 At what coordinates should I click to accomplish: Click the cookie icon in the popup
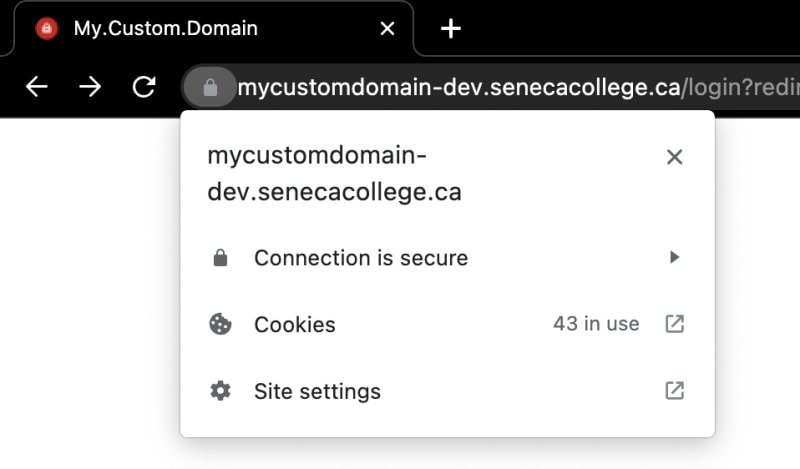[x=220, y=324]
